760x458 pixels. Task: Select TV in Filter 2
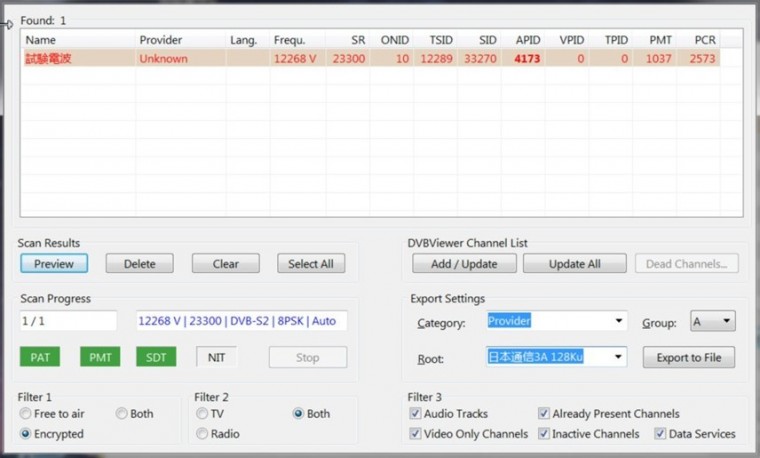[210, 413]
